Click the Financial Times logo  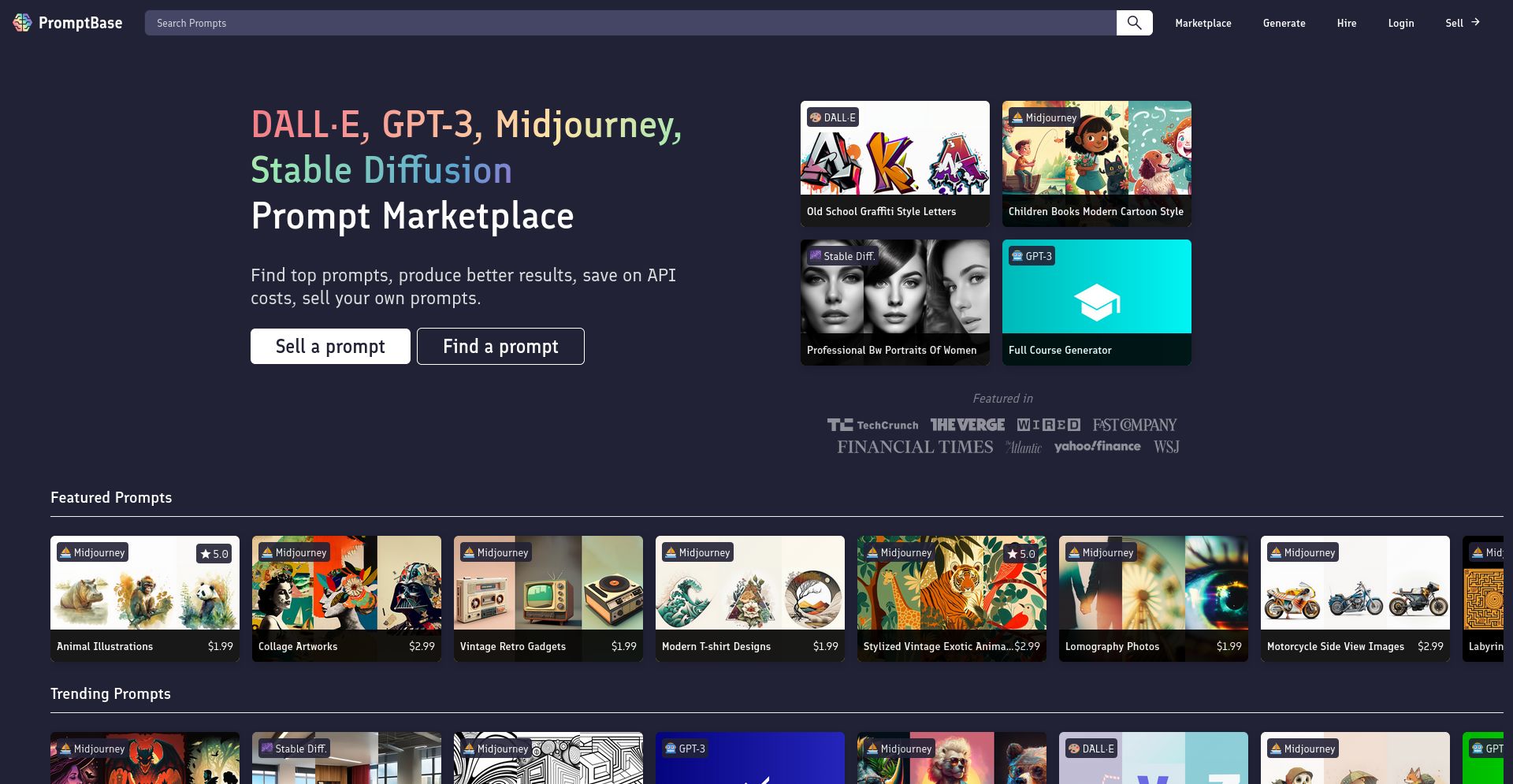point(915,447)
